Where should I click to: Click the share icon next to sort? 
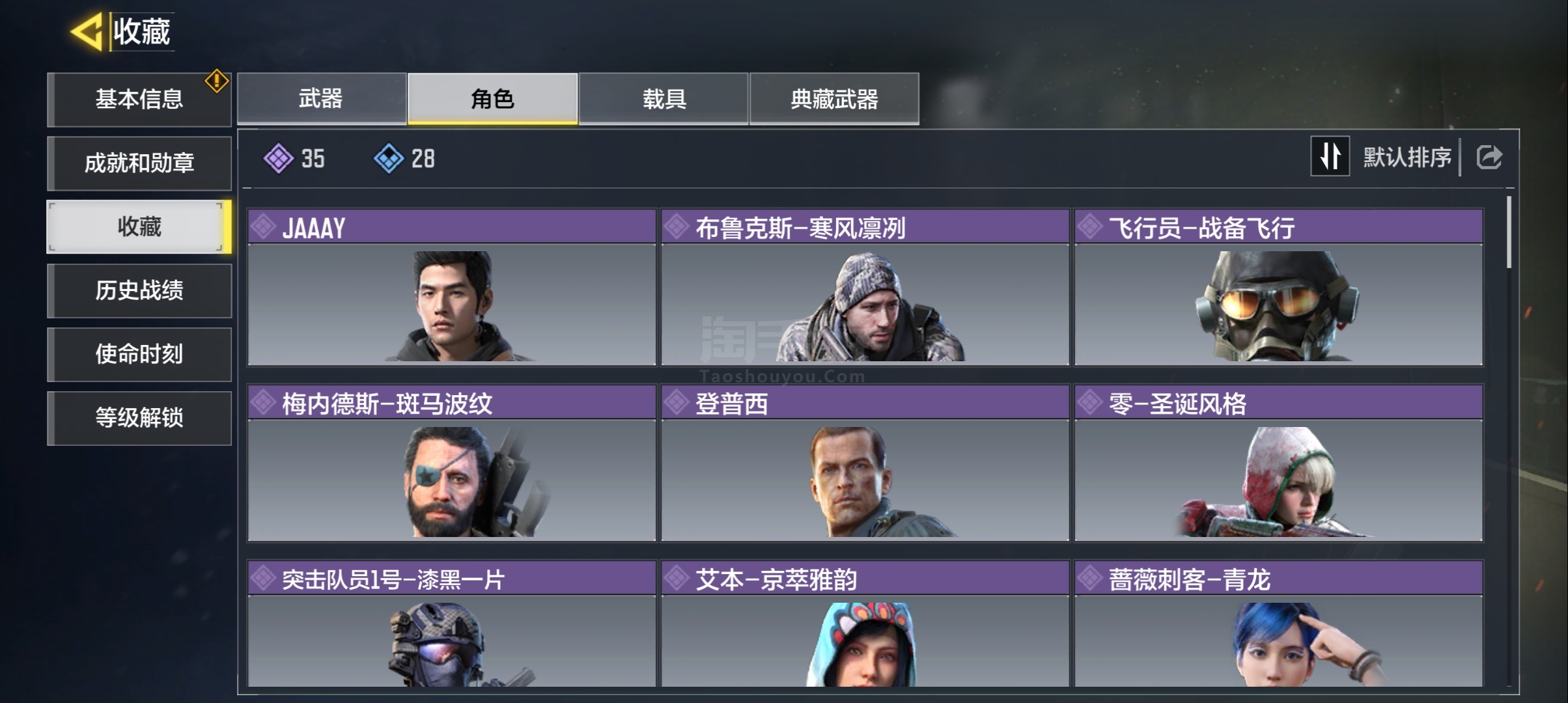[1489, 158]
